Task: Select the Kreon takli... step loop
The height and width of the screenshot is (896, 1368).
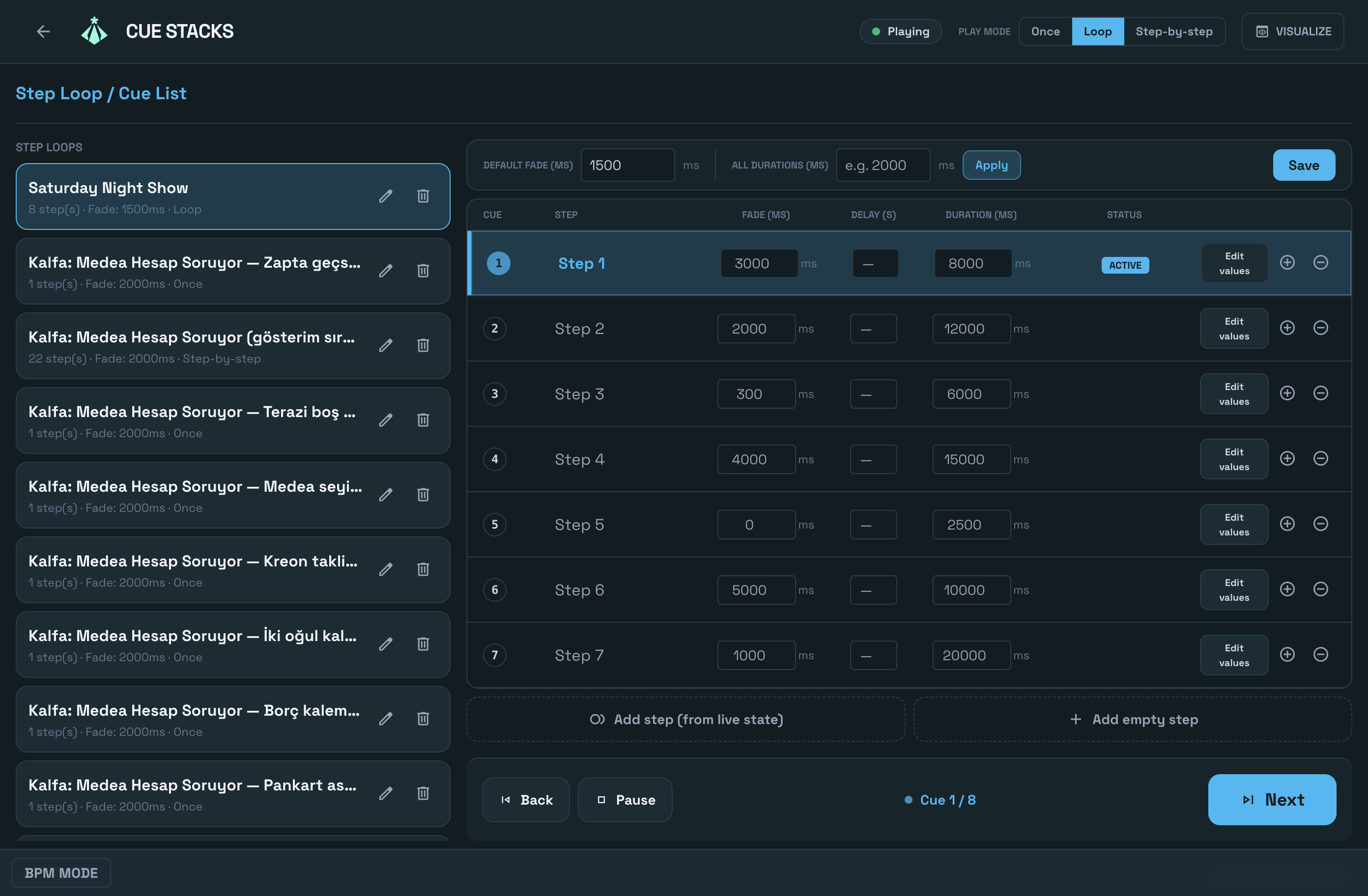Action: (x=233, y=570)
